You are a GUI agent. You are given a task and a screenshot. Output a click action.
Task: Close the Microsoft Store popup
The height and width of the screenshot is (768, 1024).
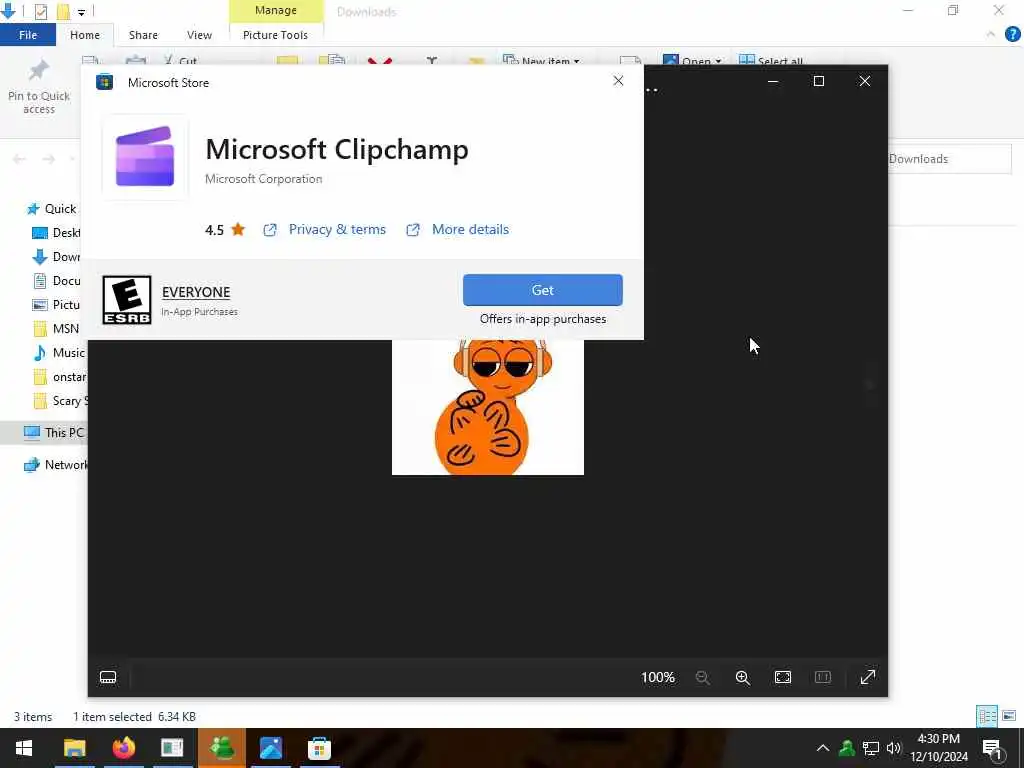618,81
